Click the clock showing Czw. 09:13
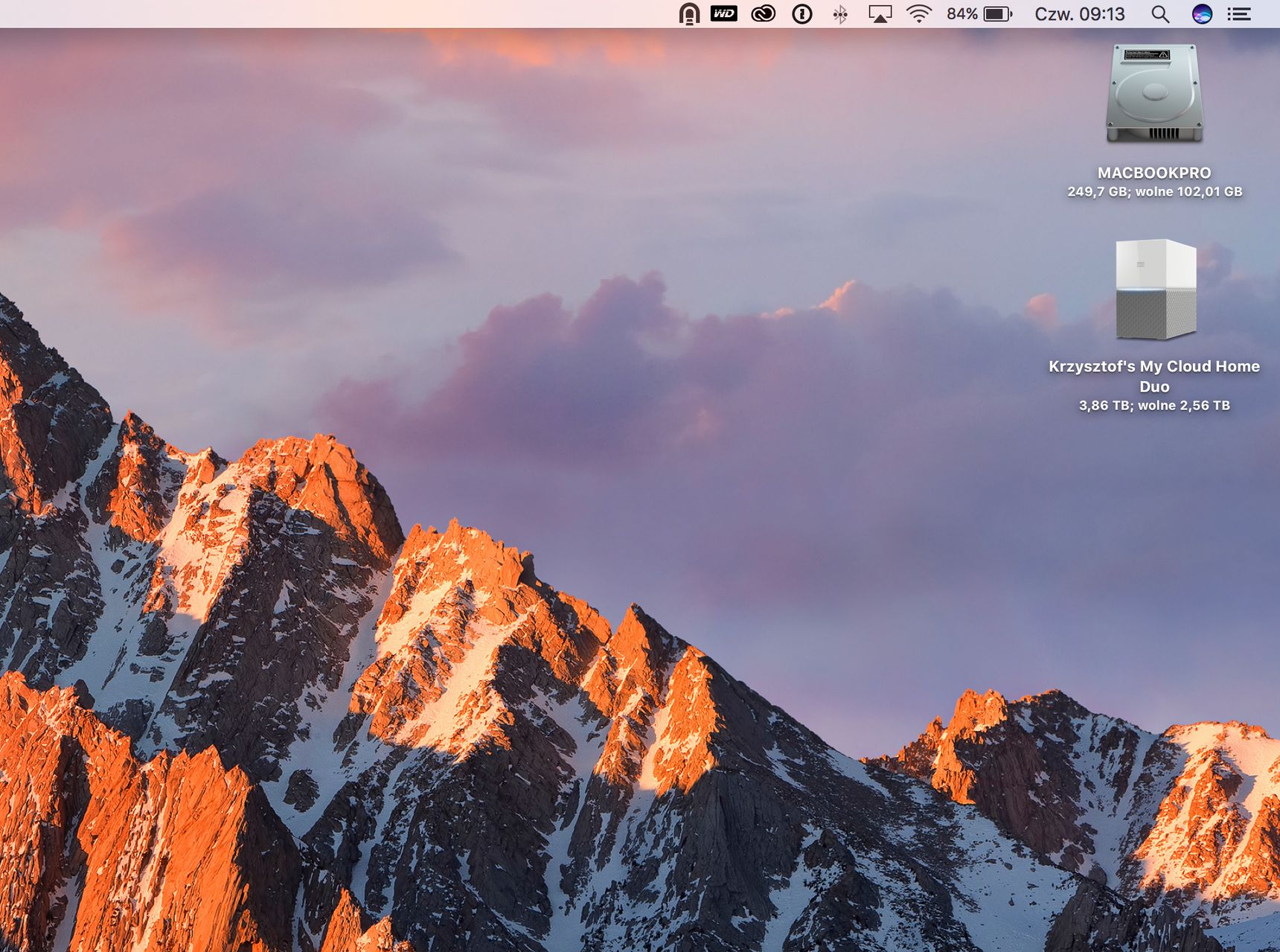This screenshot has width=1280, height=952. [1080, 14]
